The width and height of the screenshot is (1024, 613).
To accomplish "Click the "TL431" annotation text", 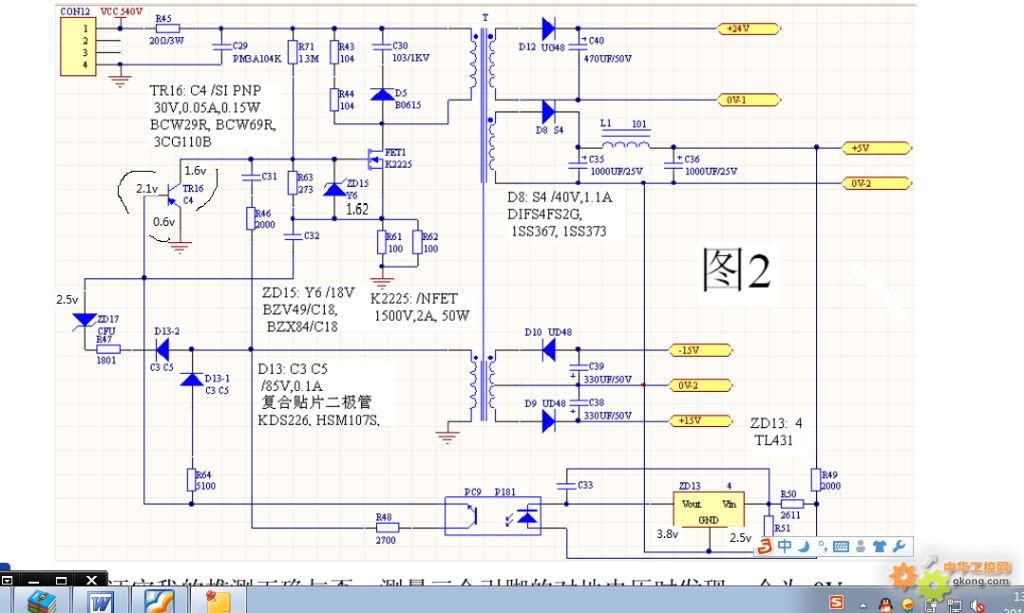I will pyautogui.click(x=774, y=441).
